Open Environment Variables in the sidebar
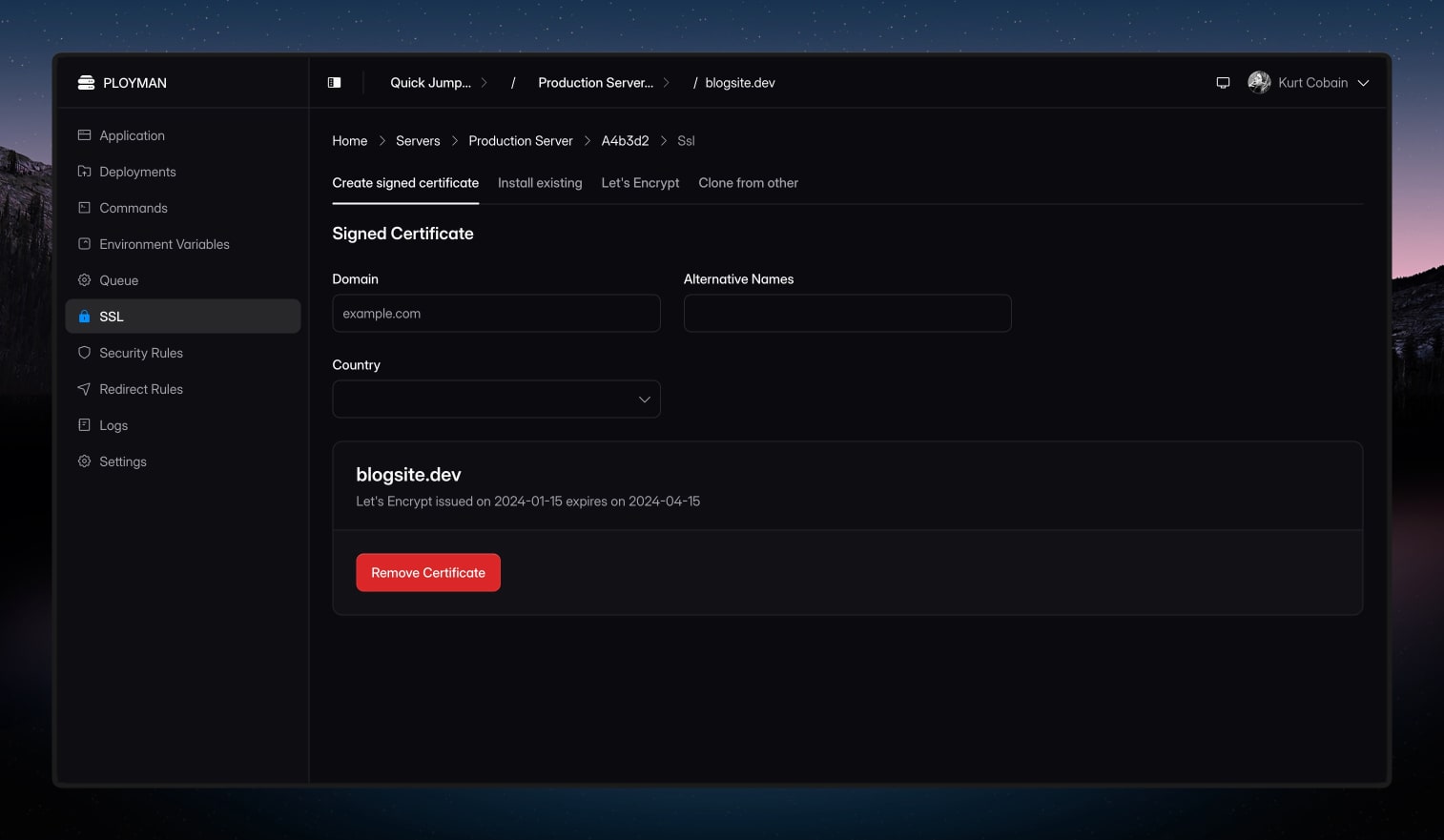1444x840 pixels. point(183,244)
